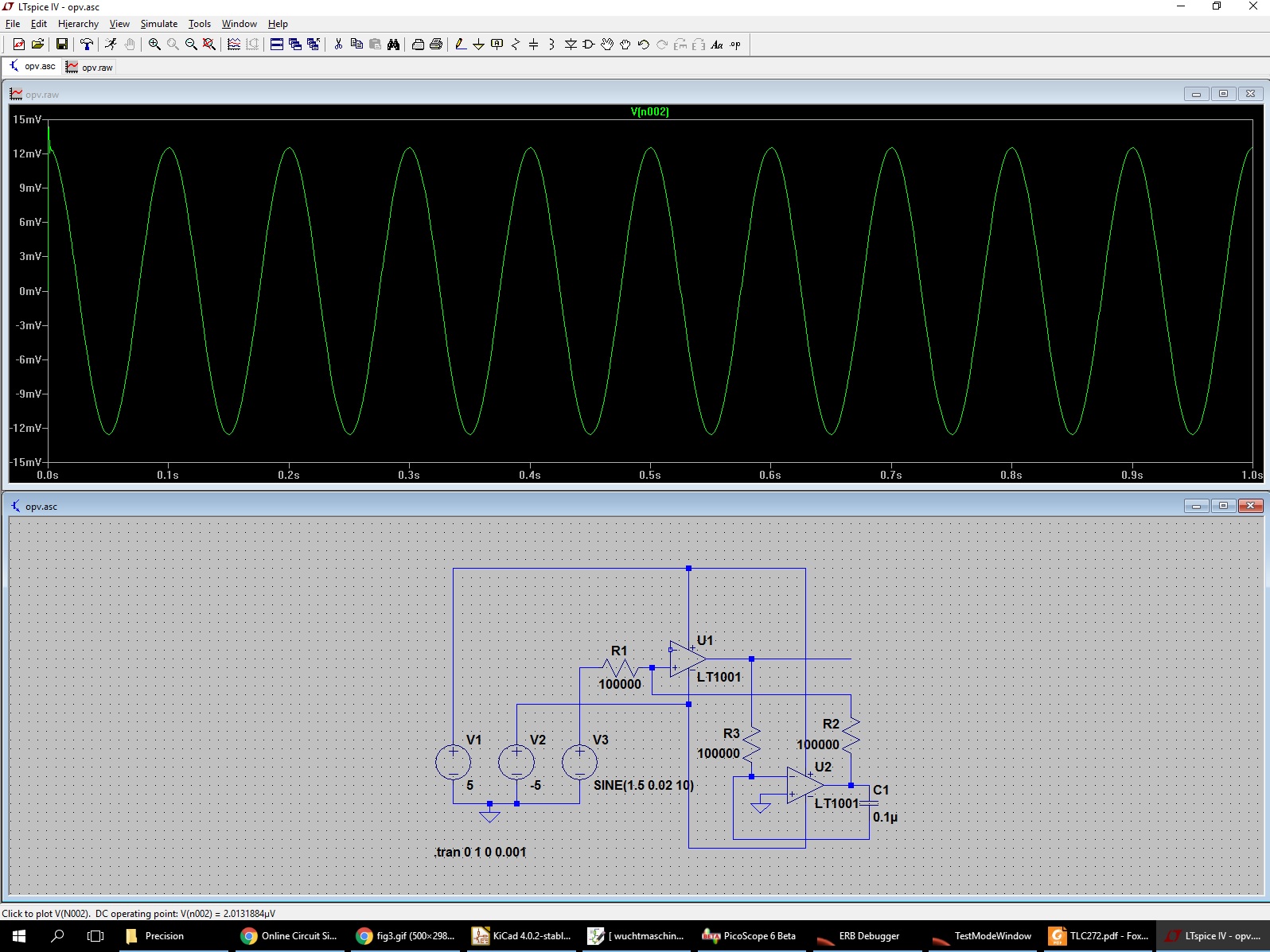
Task: Place a Diode from toolbar
Action: (571, 45)
